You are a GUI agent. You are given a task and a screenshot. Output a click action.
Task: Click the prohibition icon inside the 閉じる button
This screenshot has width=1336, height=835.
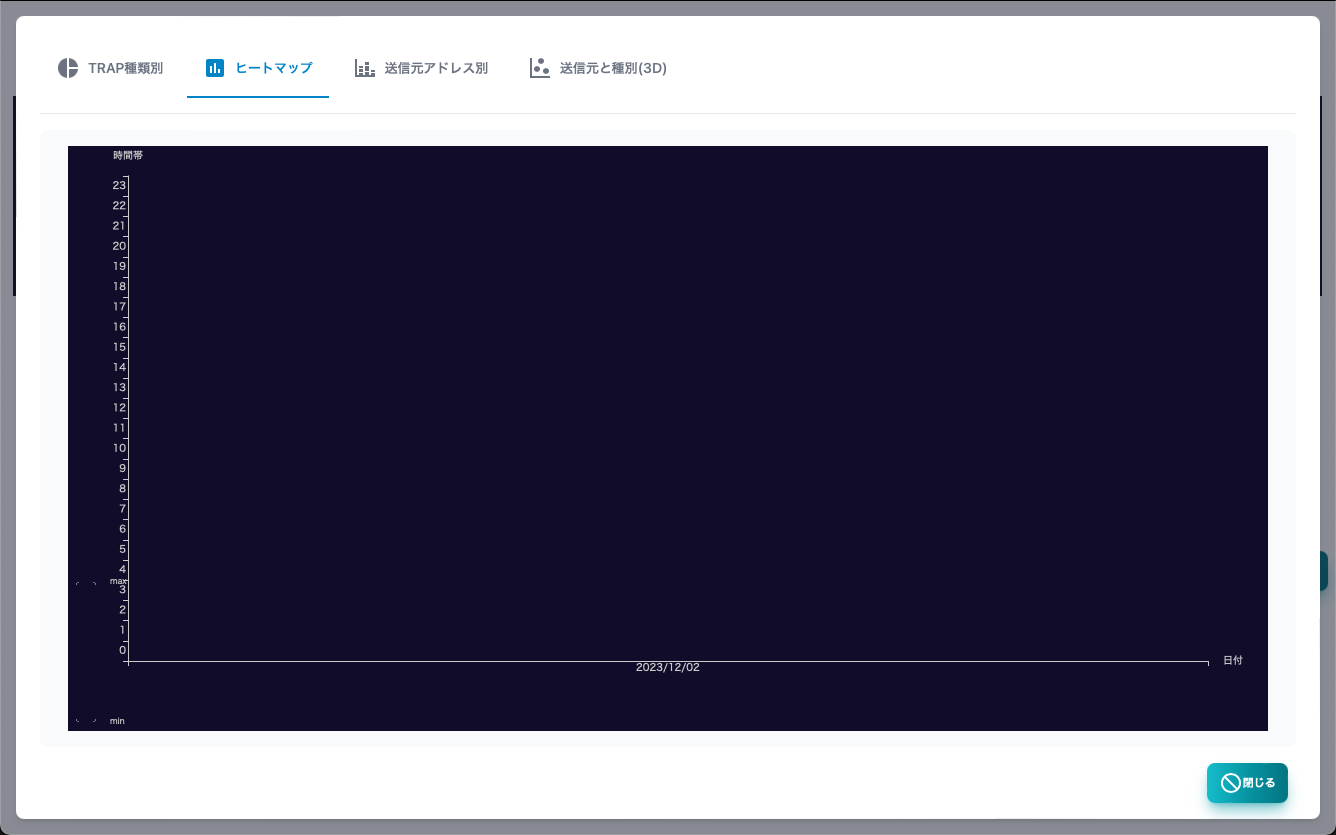(x=1231, y=783)
